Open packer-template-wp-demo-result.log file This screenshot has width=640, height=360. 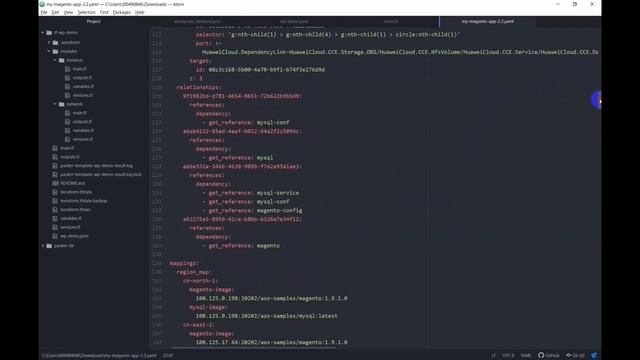click(96, 166)
